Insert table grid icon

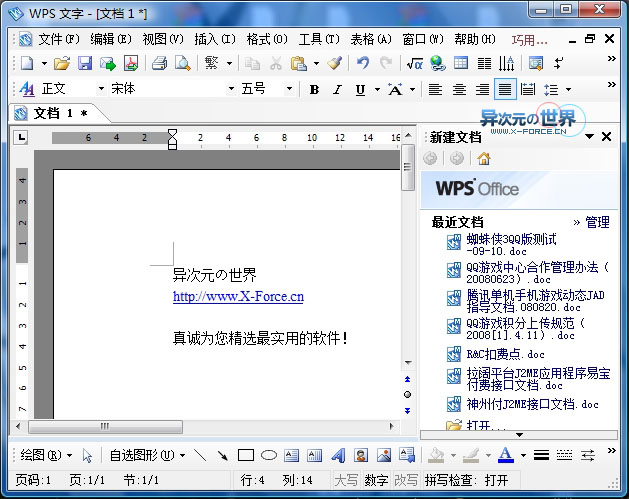[x=461, y=63]
